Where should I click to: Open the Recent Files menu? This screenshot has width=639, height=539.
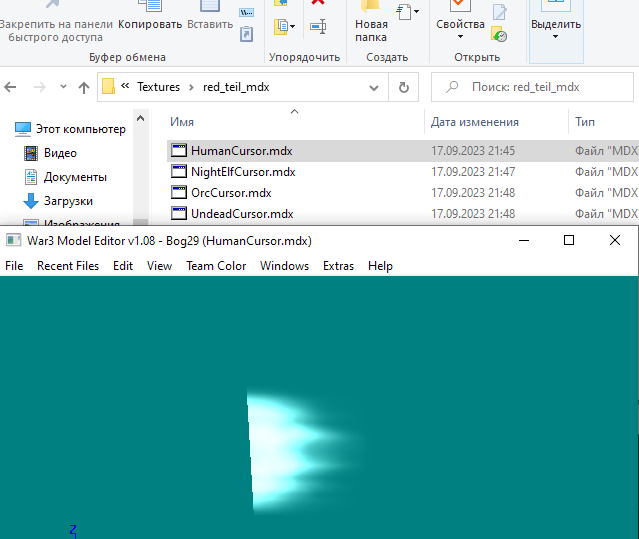click(68, 266)
